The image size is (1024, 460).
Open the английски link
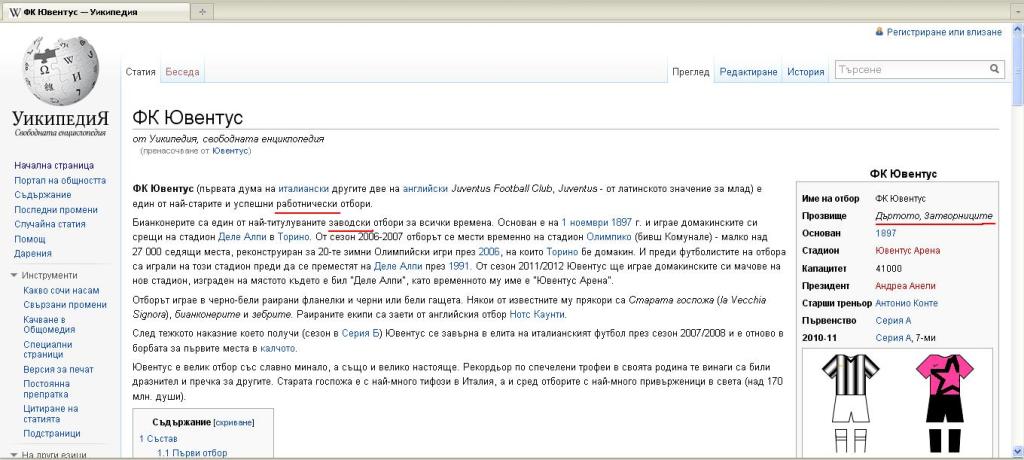click(426, 188)
